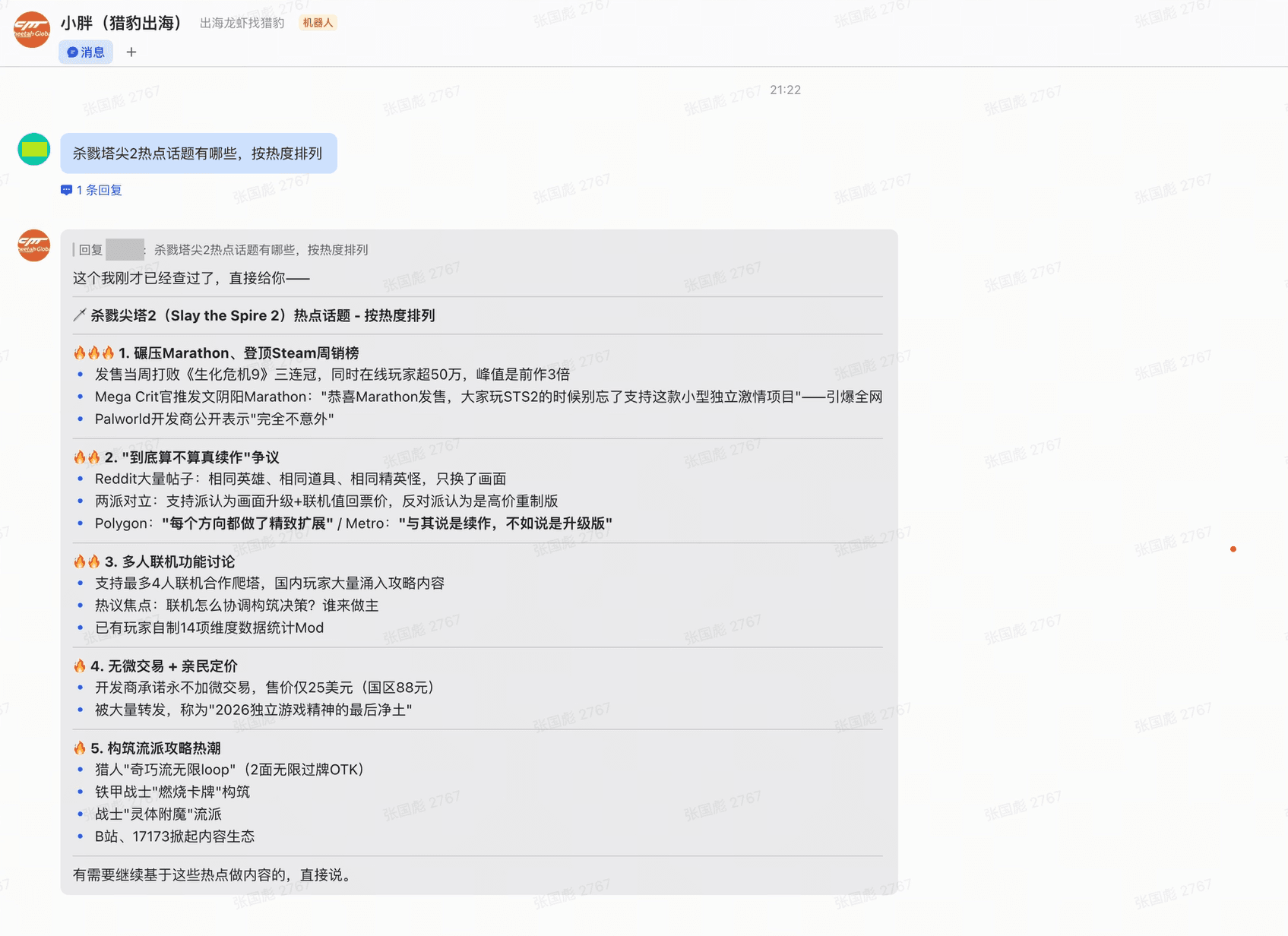This screenshot has width=1288, height=936.
Task: Select the Palworld开发商 bullet line
Action: (x=214, y=419)
